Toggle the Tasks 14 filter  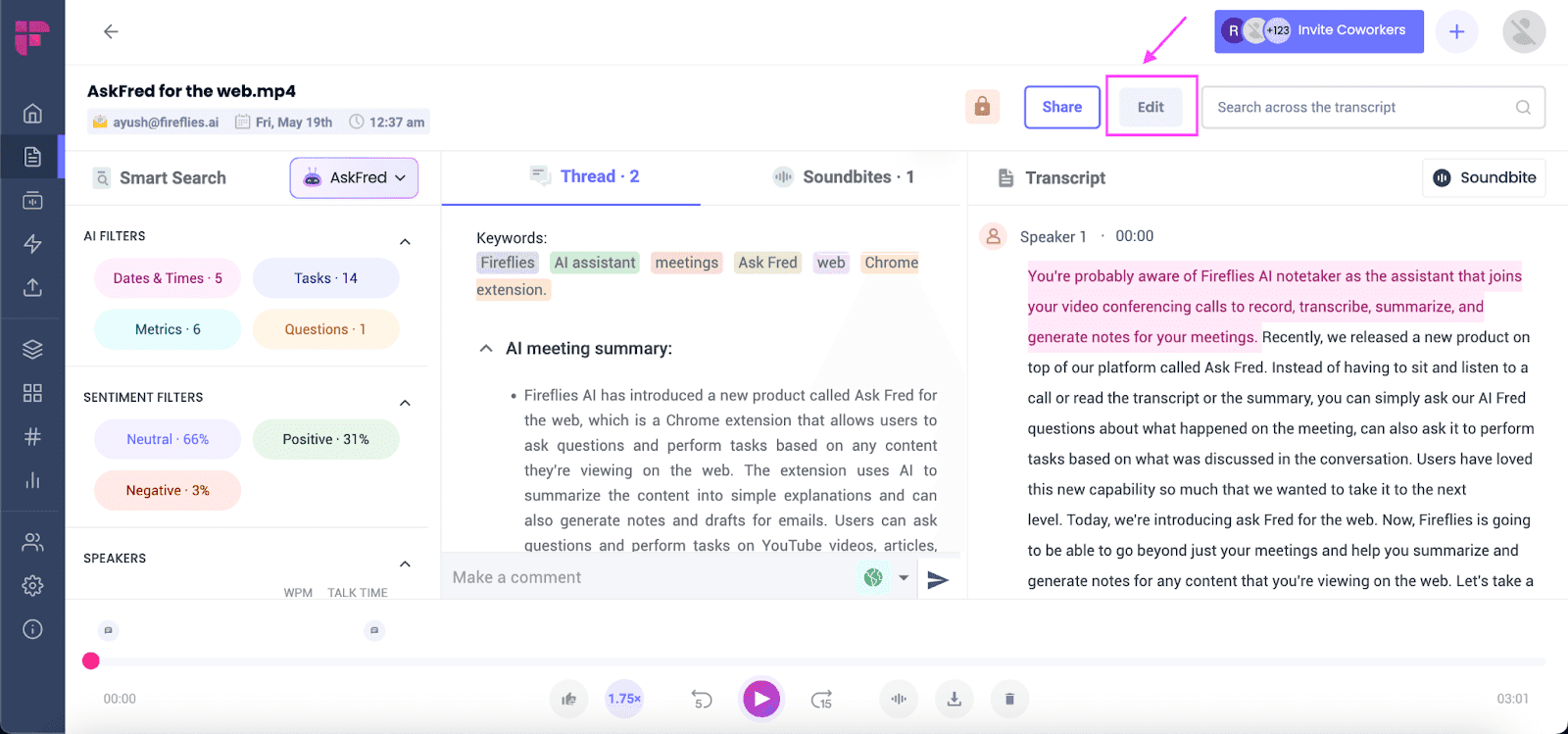click(326, 278)
